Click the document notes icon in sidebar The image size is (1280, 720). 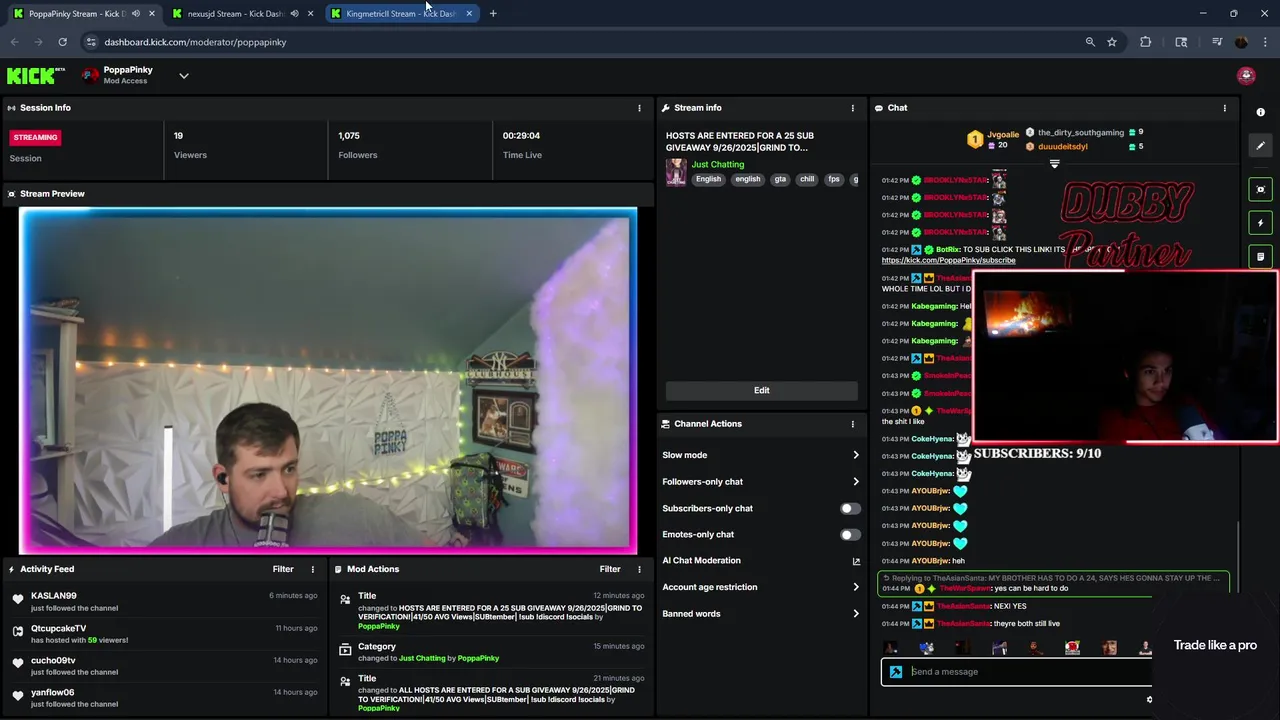[1260, 257]
